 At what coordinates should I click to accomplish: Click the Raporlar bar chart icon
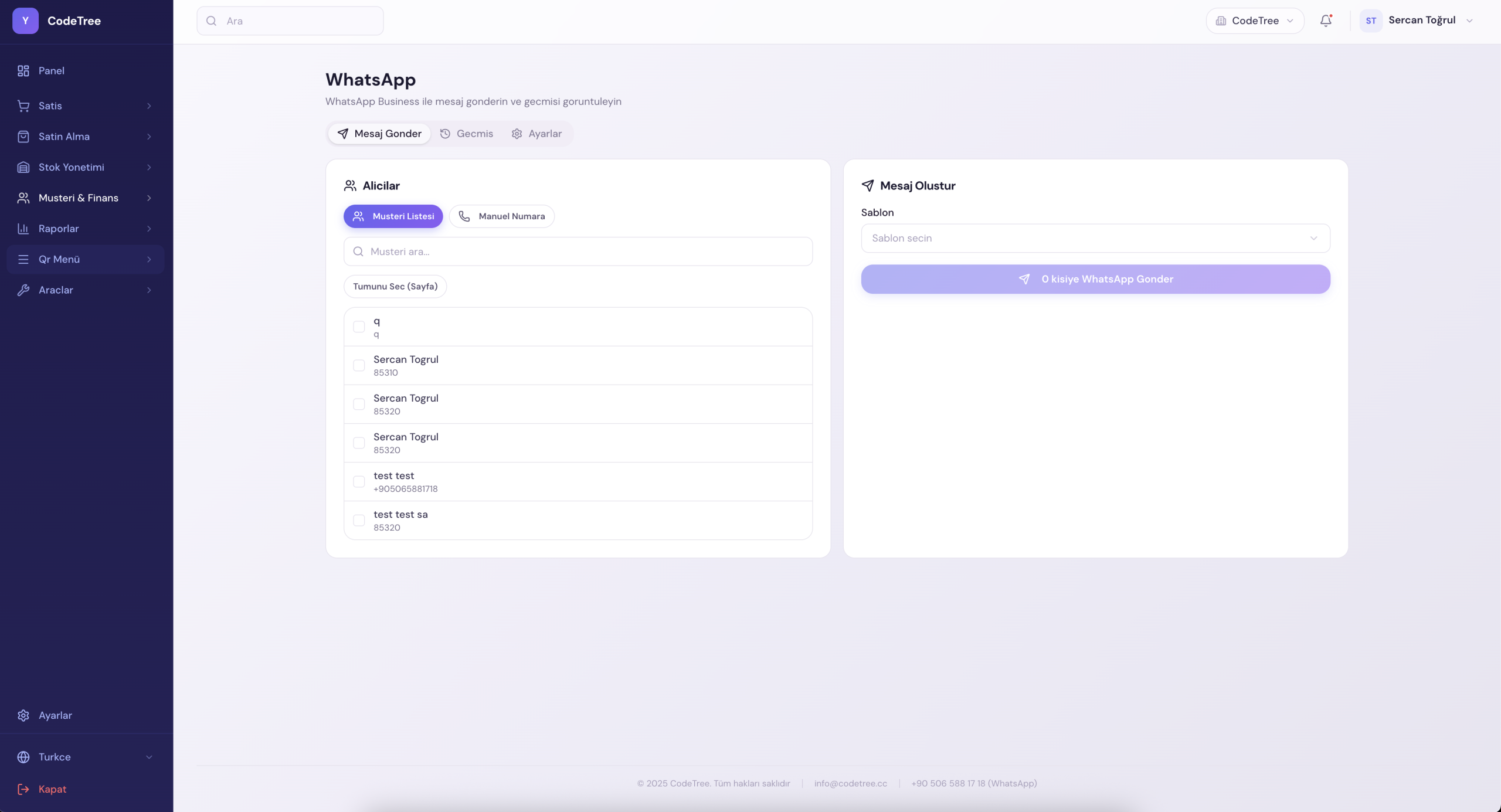[23, 229]
